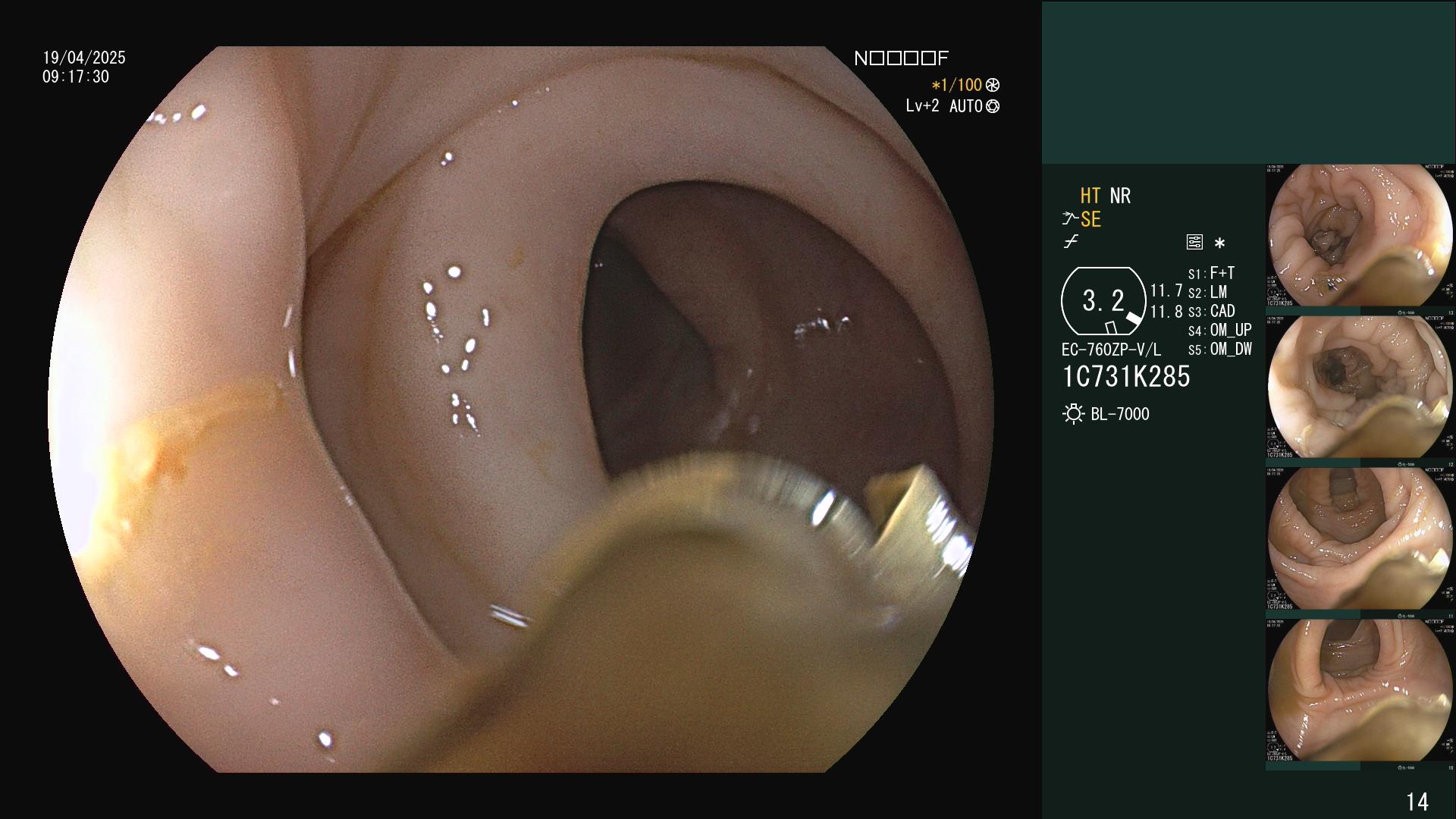Click switch assignment S3: CAD
This screenshot has height=819, width=1456.
point(1211,311)
